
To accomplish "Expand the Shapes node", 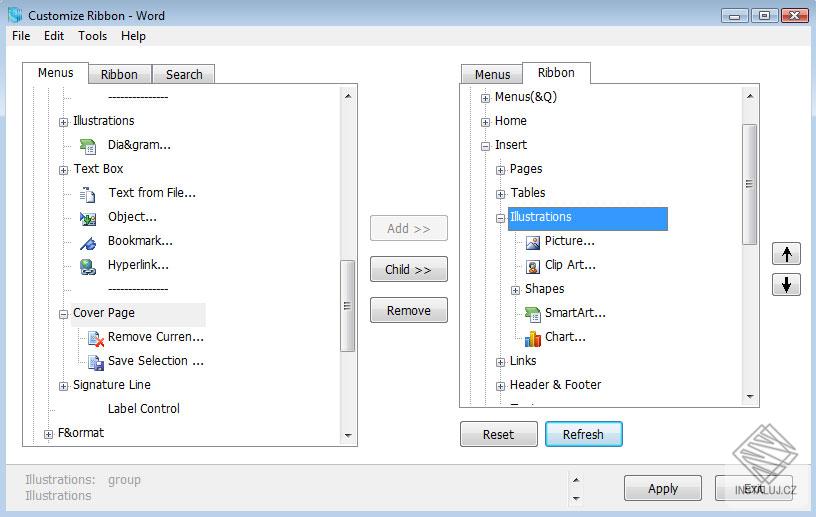I will tap(516, 291).
